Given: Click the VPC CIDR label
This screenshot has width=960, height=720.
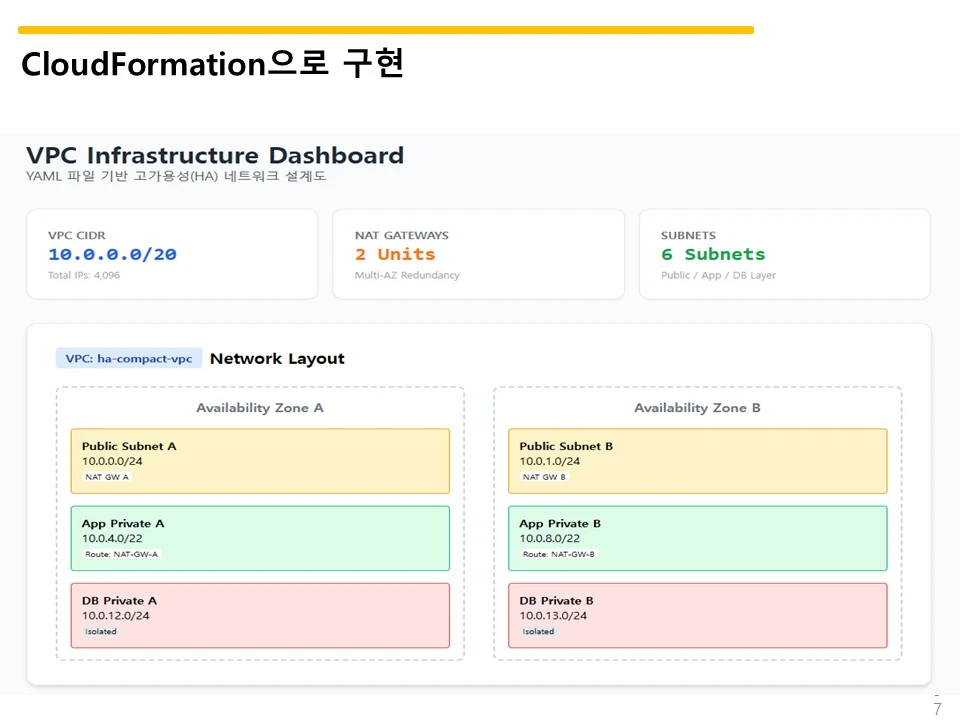Looking at the screenshot, I should click(x=77, y=235).
